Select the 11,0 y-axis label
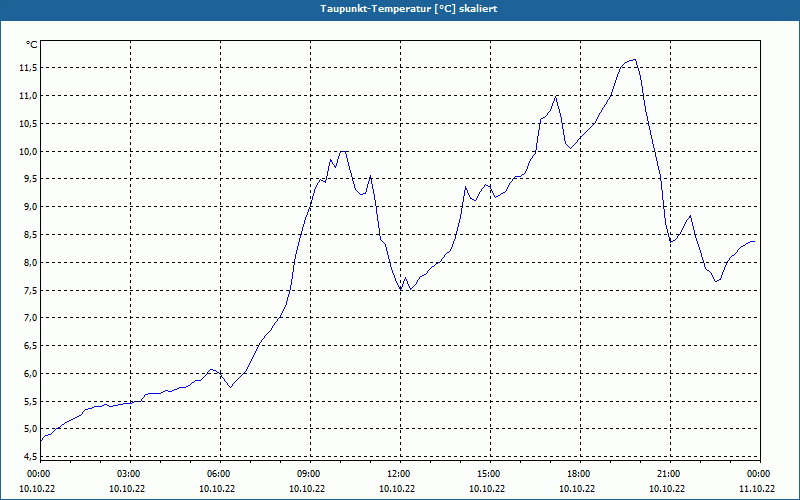The height and width of the screenshot is (500, 800). coord(28,96)
